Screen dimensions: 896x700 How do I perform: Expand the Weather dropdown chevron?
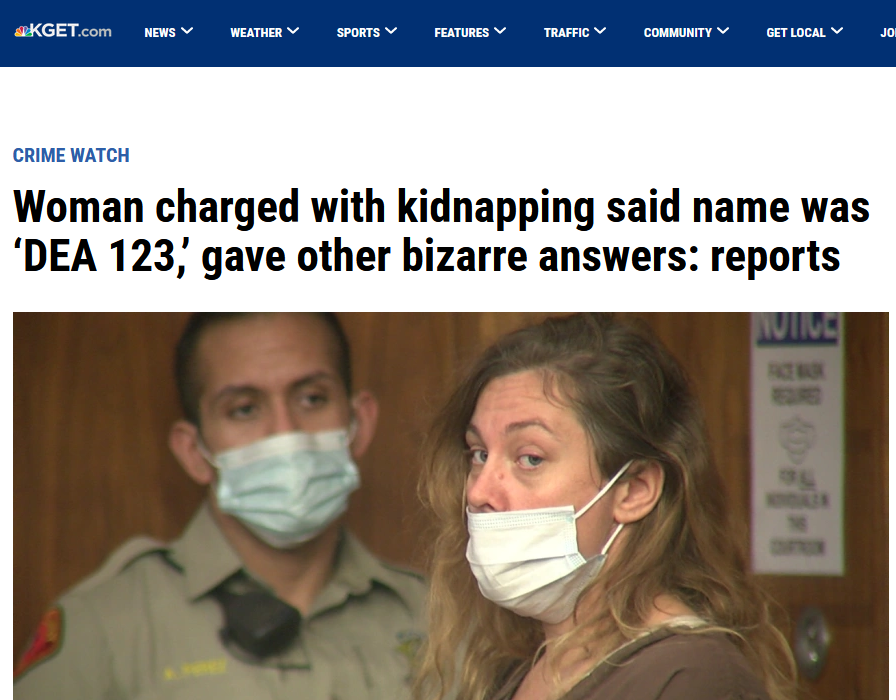[x=293, y=31]
